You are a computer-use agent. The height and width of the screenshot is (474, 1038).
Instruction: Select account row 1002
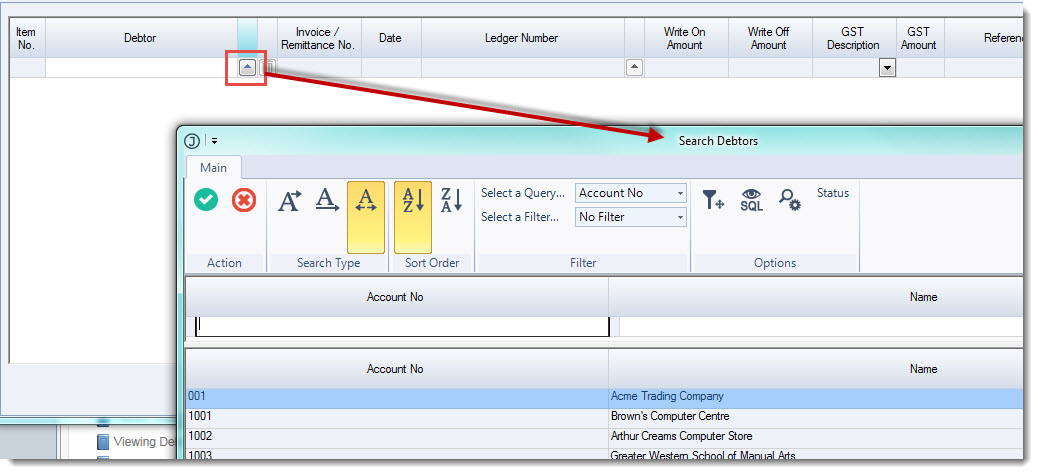tap(397, 436)
